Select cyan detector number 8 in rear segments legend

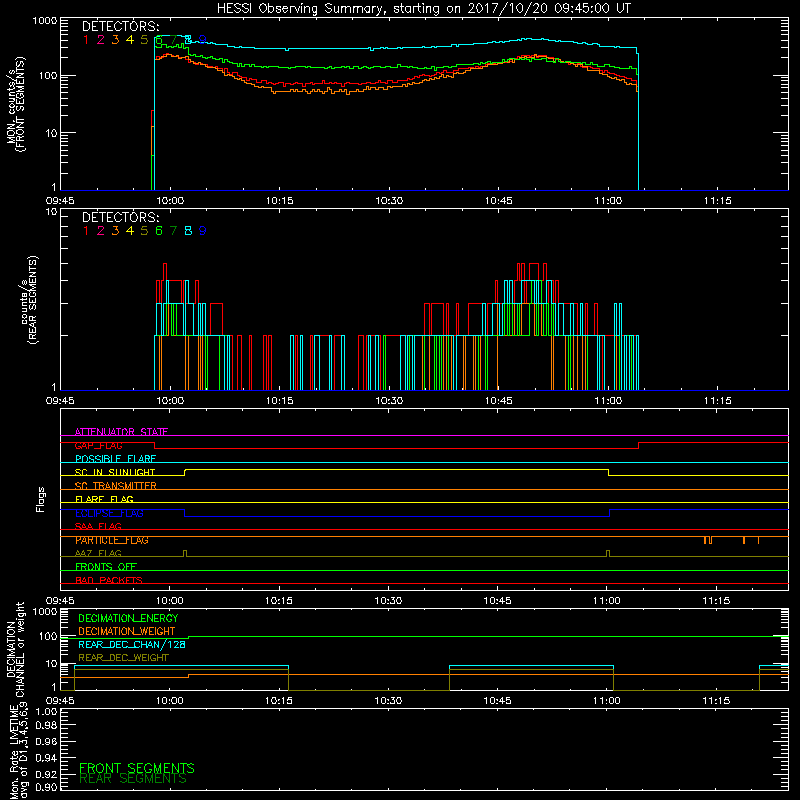tap(188, 231)
